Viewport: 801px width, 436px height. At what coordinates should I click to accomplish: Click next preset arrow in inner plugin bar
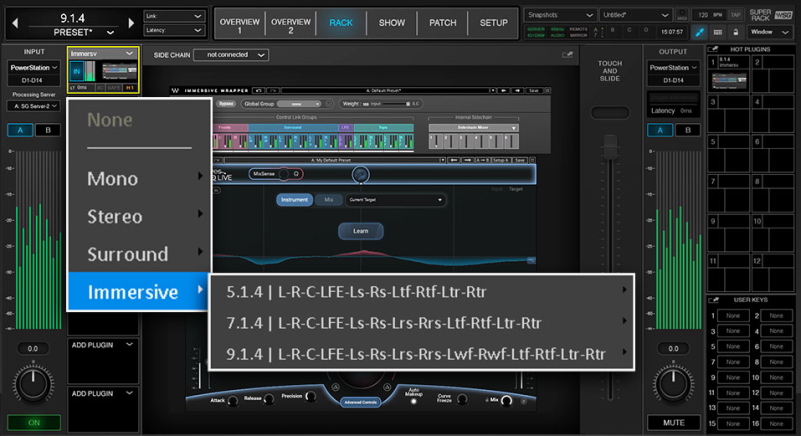(467, 160)
